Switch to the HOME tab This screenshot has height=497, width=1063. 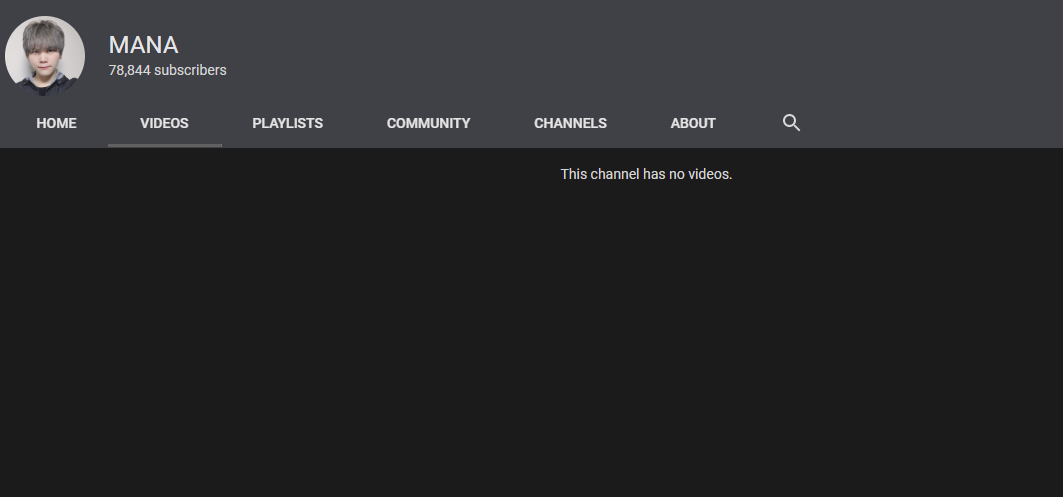pos(56,123)
